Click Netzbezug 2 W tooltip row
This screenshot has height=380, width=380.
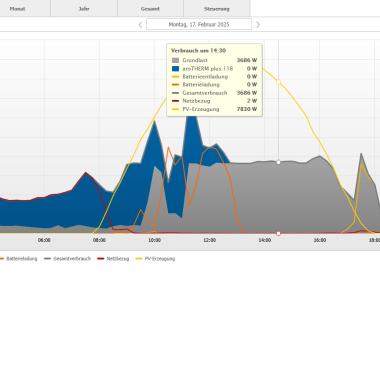pyautogui.click(x=214, y=101)
